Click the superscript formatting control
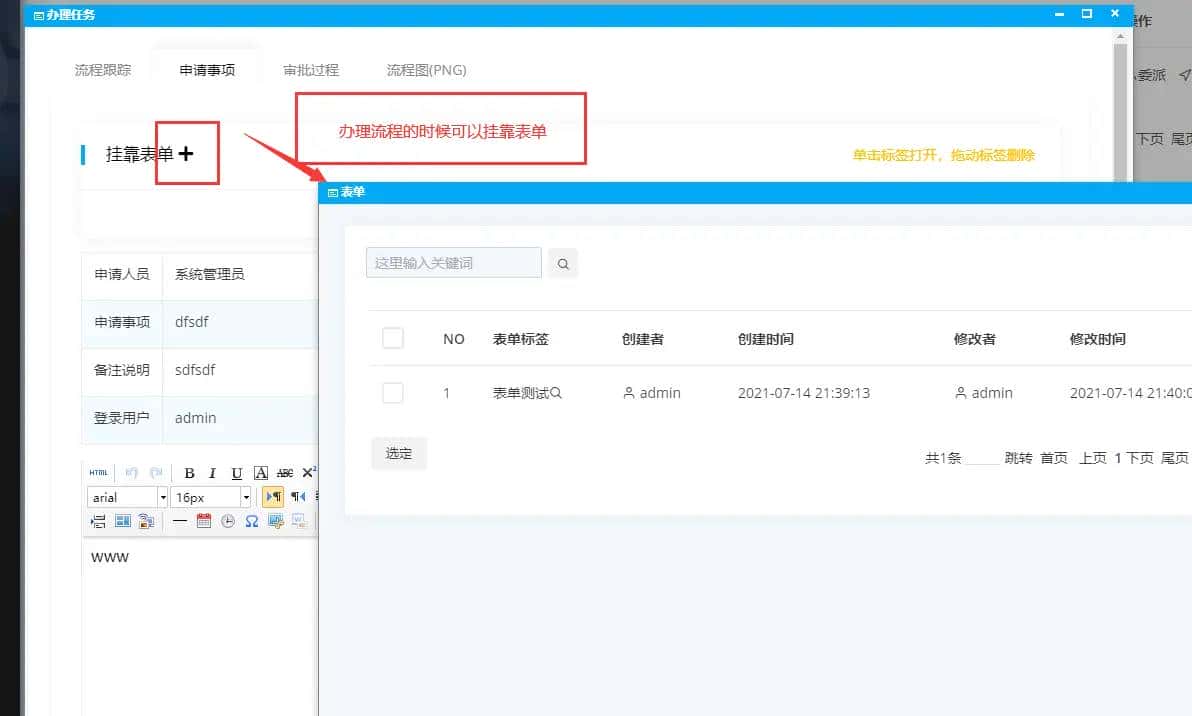Viewport: 1192px width, 716px height. click(310, 472)
